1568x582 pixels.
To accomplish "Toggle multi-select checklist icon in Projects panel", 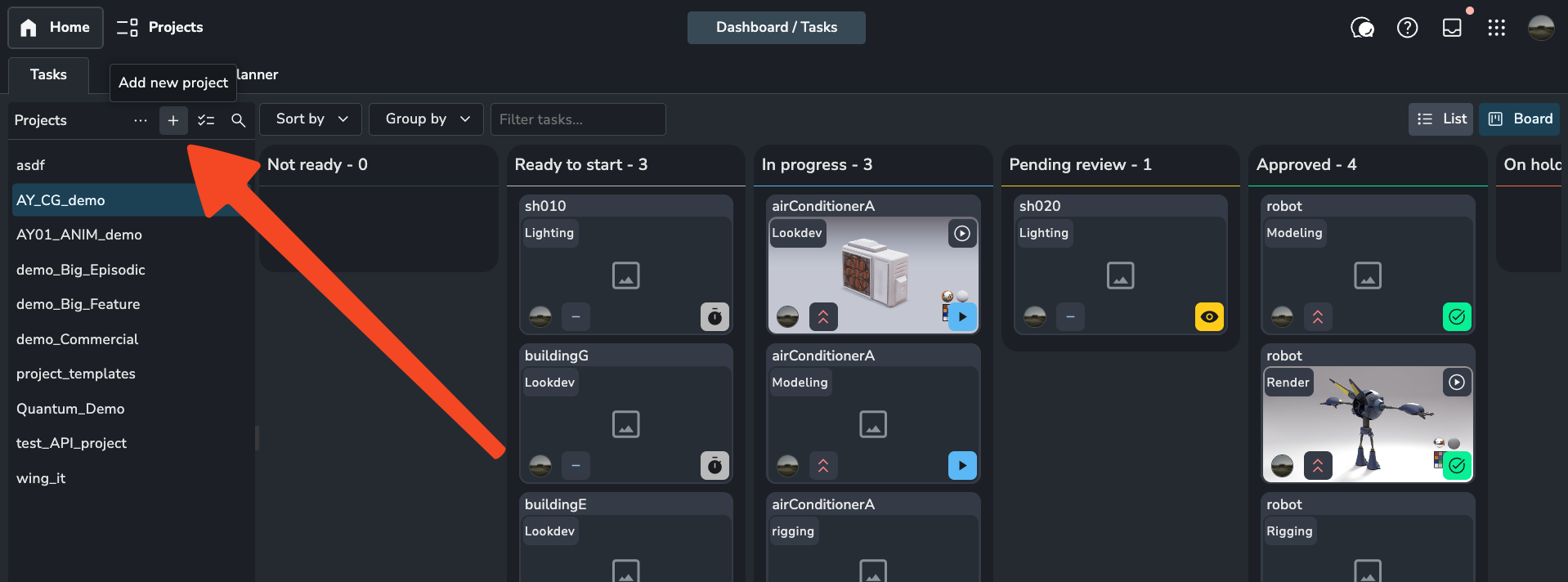I will pyautogui.click(x=206, y=120).
